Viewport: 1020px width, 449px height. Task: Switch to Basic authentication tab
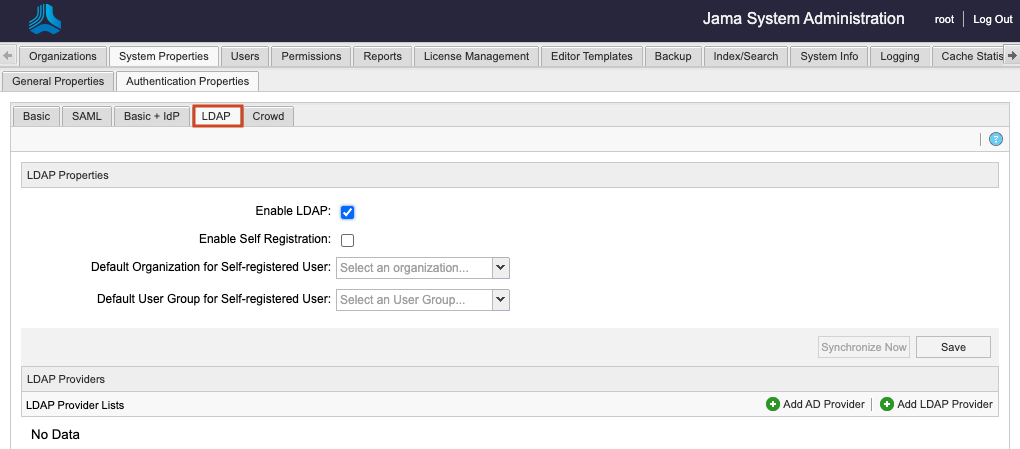pyautogui.click(x=36, y=116)
